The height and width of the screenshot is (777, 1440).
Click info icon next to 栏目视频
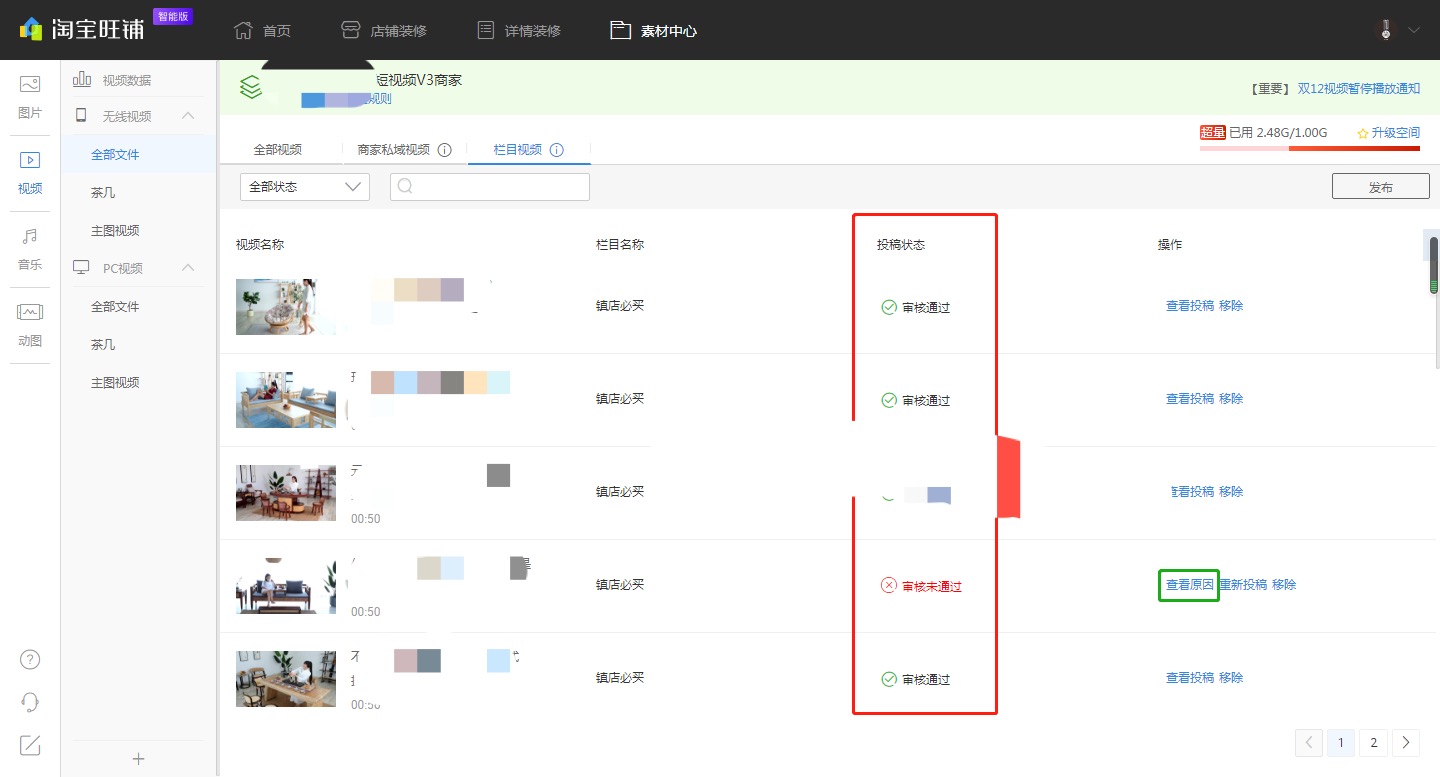coord(557,150)
